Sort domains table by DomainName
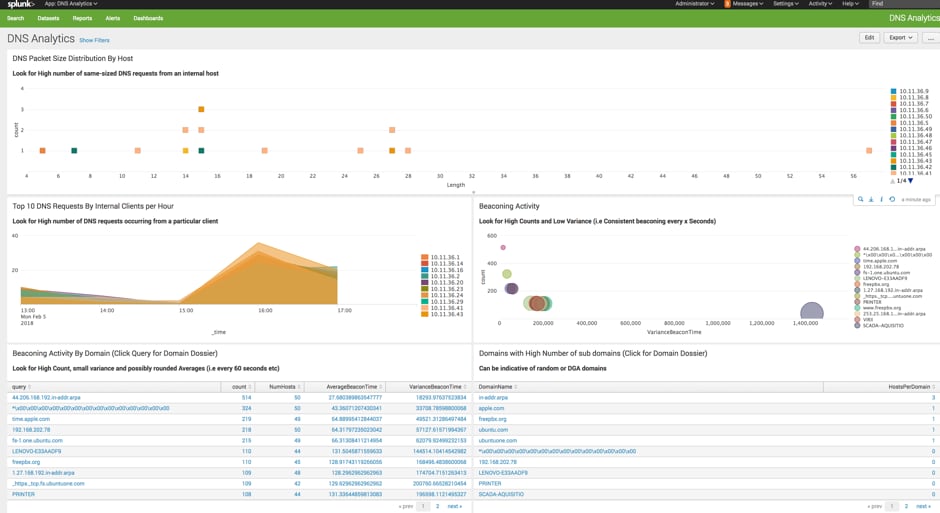Screen dimensions: 940x513 [x=498, y=387]
